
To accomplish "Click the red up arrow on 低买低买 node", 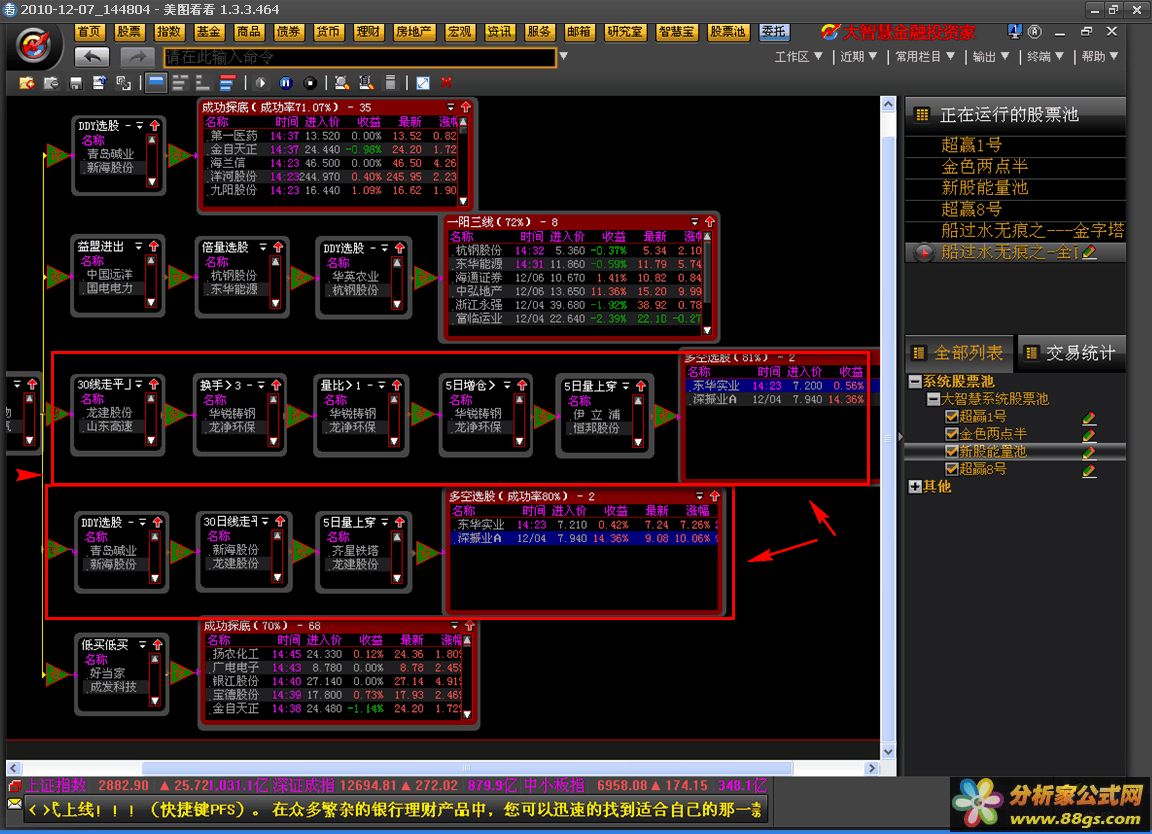I will 157,644.
